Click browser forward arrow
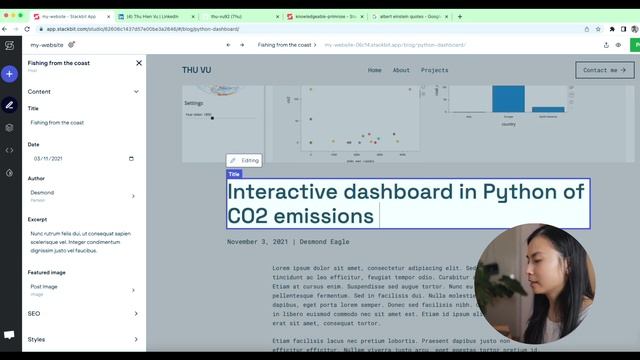 click(x=16, y=29)
